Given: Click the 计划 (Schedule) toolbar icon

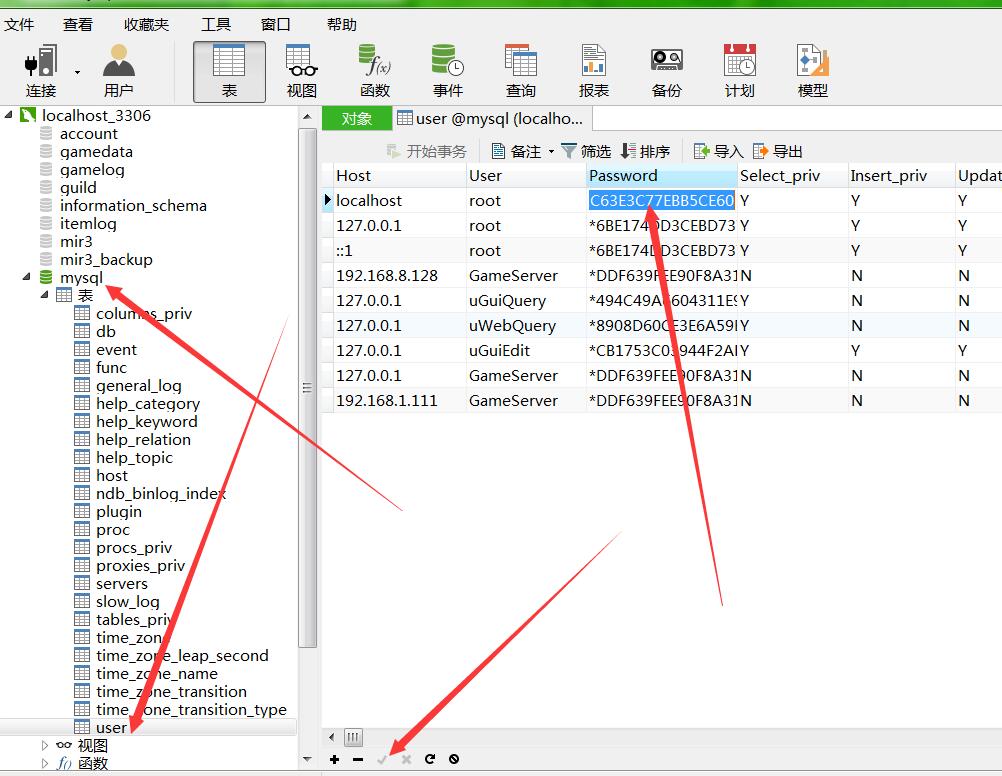Looking at the screenshot, I should tap(739, 71).
